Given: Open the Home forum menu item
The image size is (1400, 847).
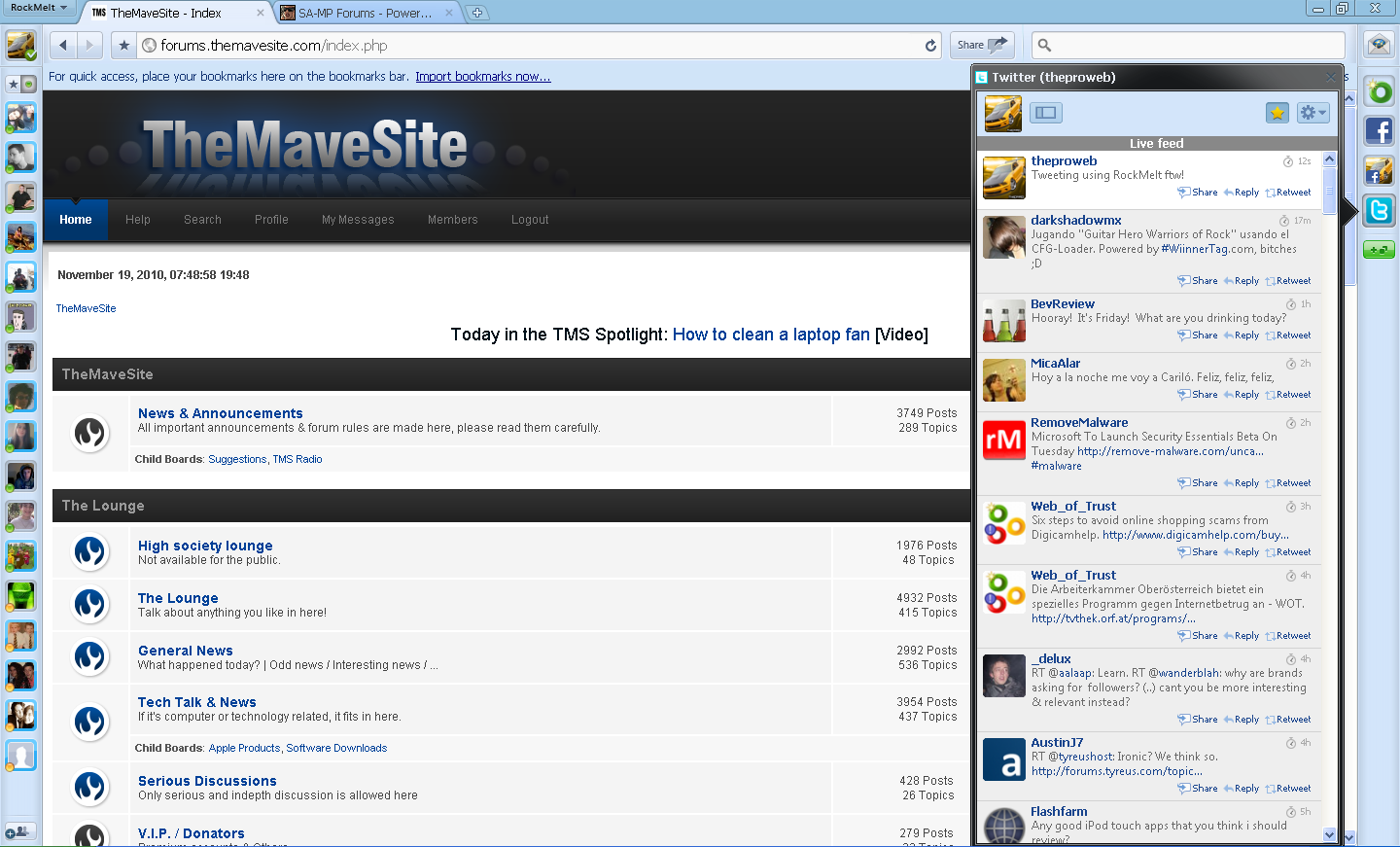Looking at the screenshot, I should [x=75, y=220].
